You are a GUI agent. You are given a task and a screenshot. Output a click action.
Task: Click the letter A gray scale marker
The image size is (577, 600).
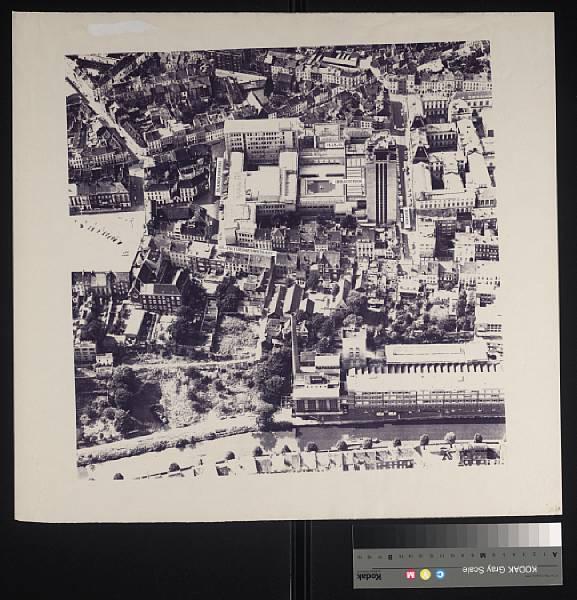555,554
